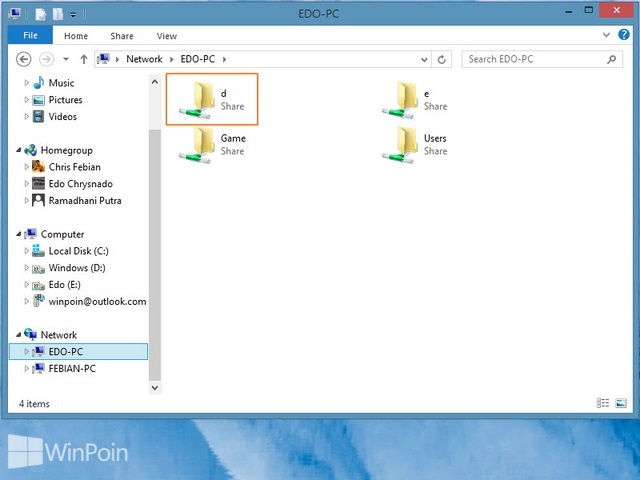Click the Pictures library icon

38,100
